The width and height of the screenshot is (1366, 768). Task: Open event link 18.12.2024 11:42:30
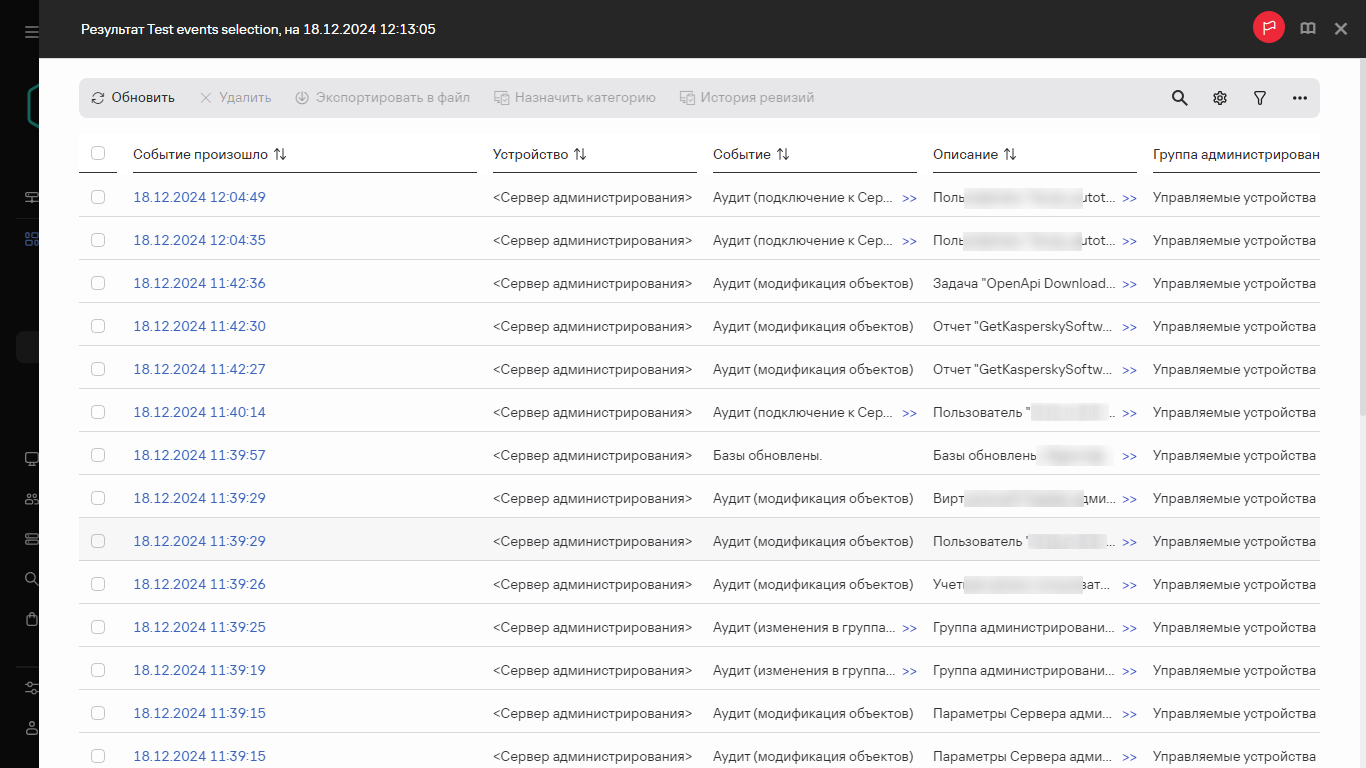(x=199, y=326)
